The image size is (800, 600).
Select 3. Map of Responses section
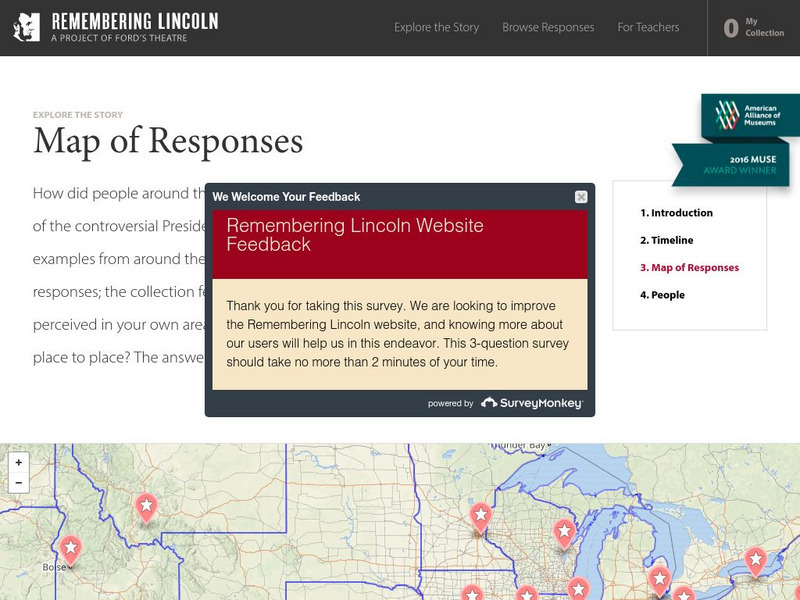pyautogui.click(x=689, y=267)
